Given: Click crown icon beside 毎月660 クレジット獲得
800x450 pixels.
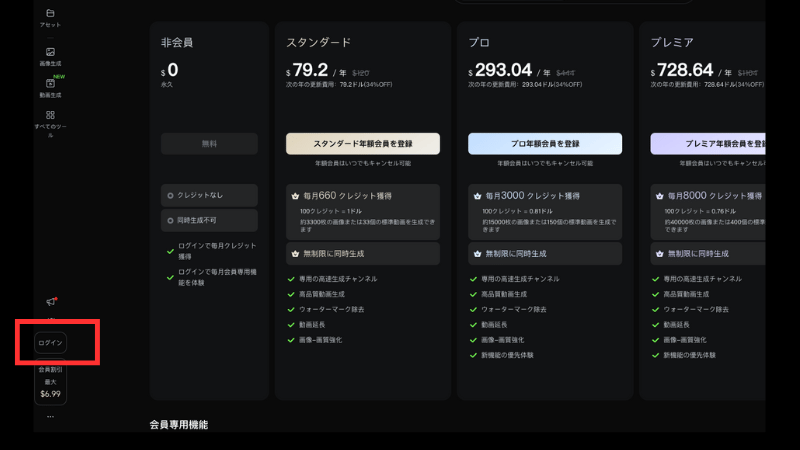Looking at the screenshot, I should (295, 196).
